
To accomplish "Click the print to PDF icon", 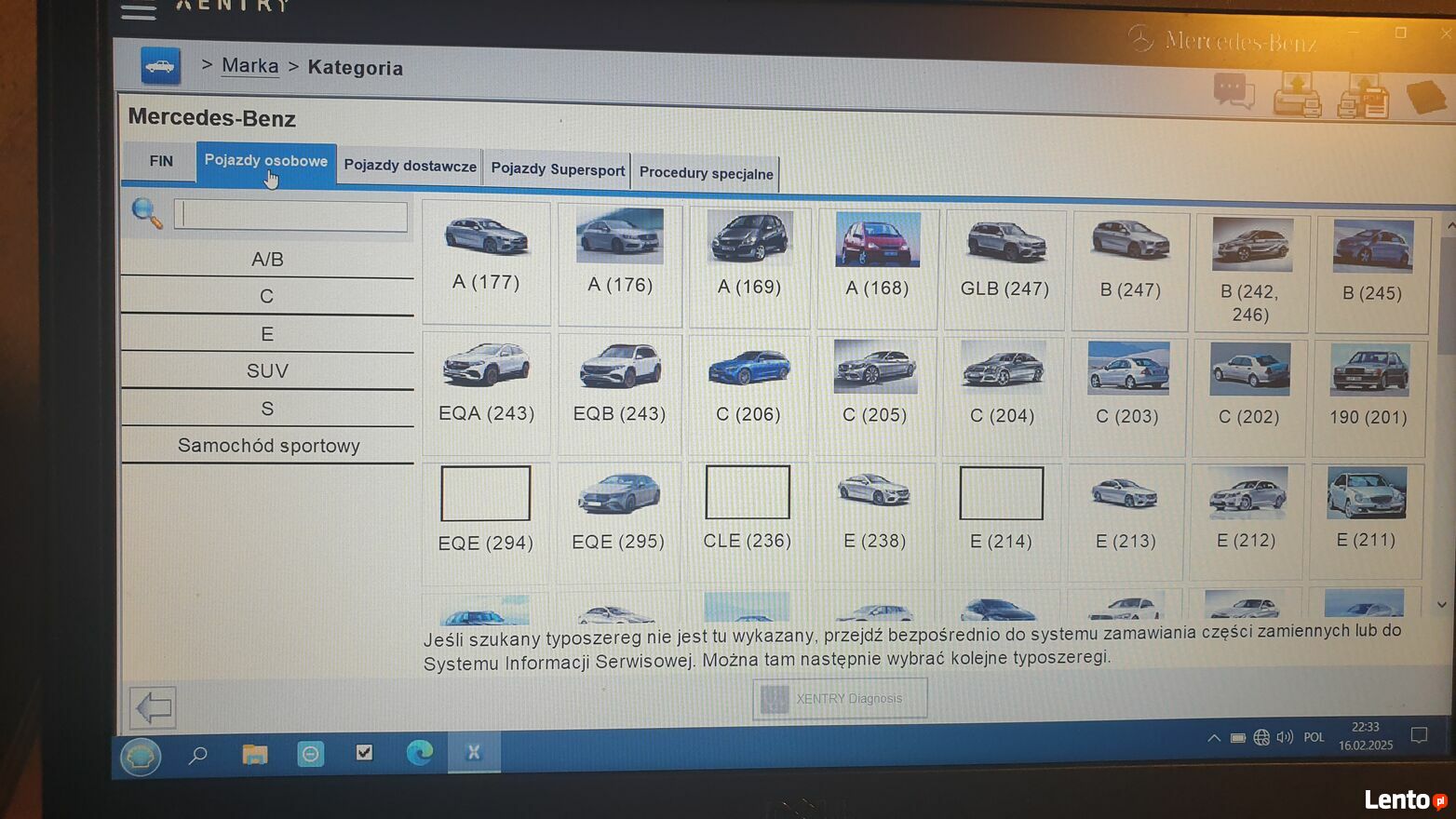I will coord(1363,97).
